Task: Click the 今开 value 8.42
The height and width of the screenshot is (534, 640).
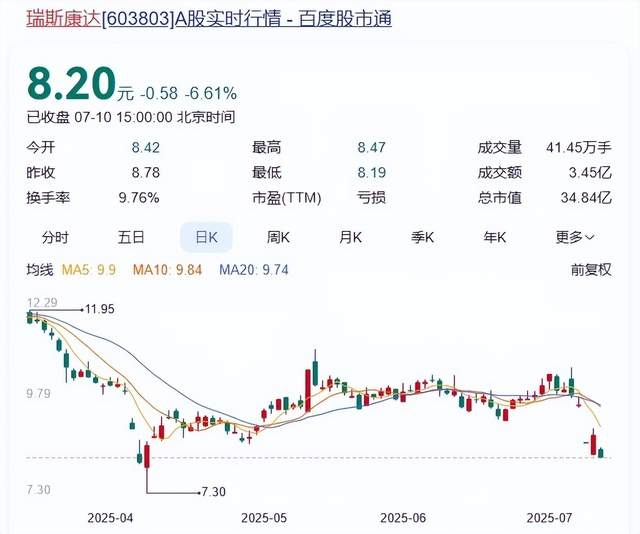Action: [146, 147]
